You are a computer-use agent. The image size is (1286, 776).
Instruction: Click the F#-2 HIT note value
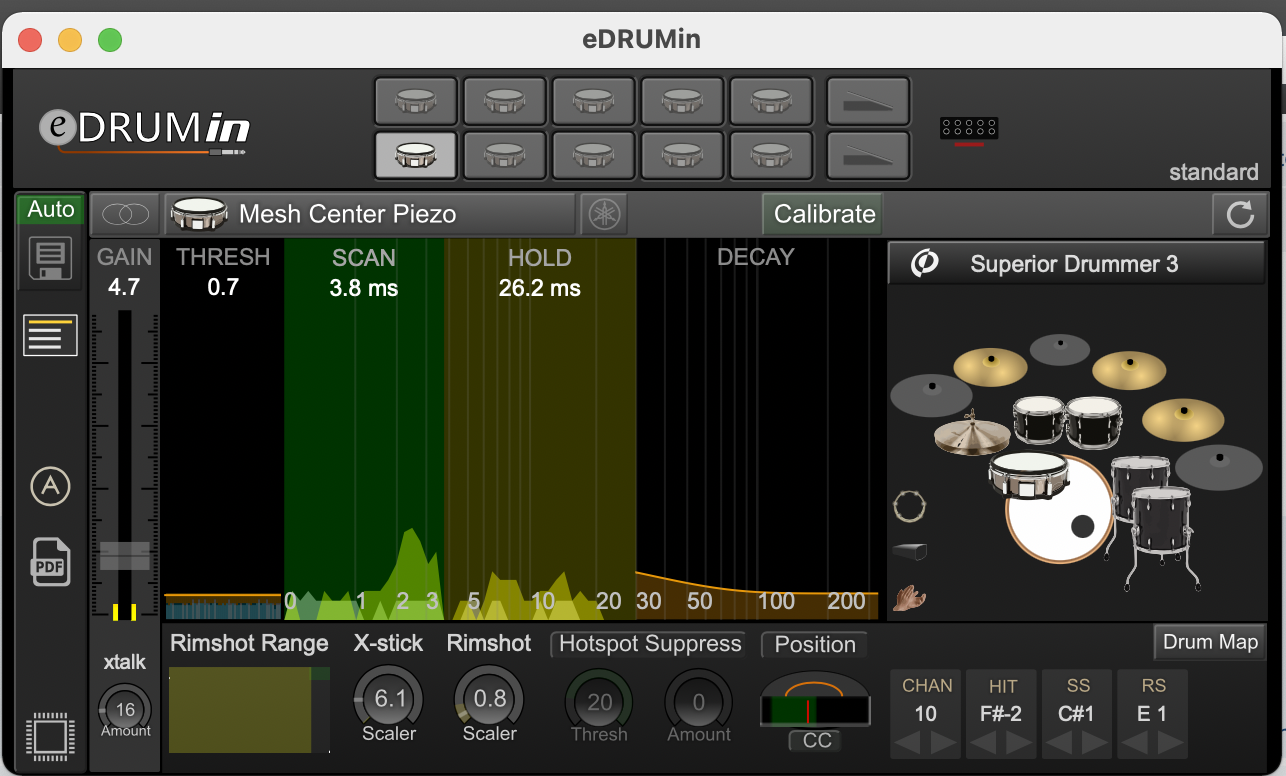1003,714
